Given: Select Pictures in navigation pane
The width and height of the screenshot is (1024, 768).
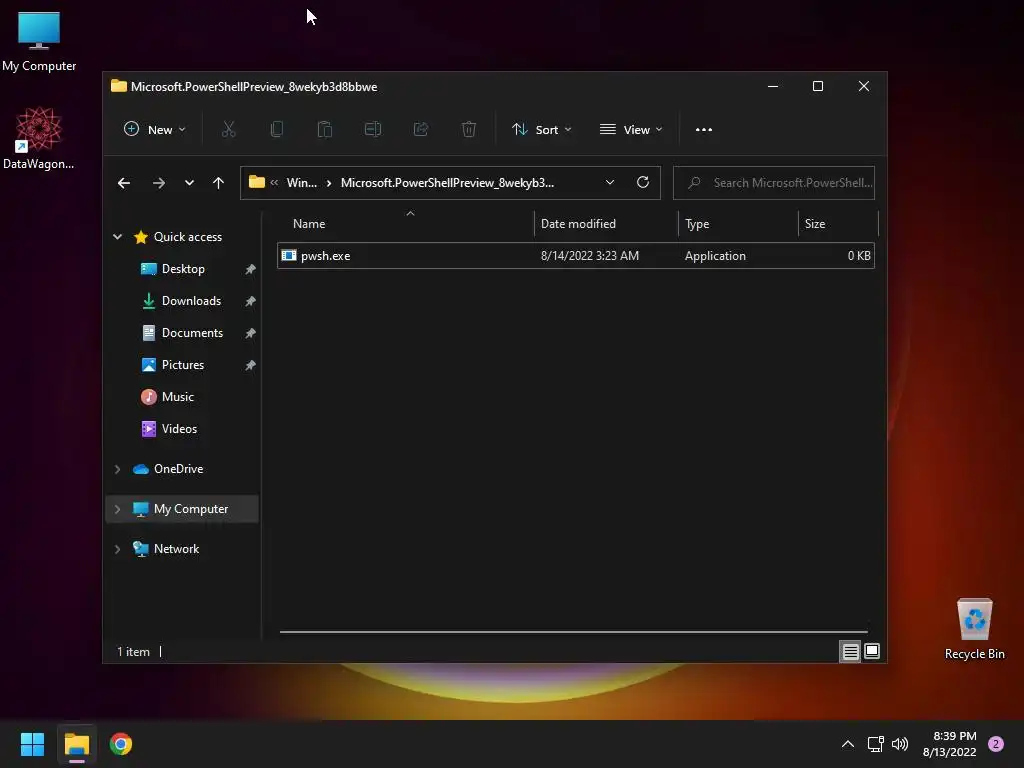Looking at the screenshot, I should [183, 365].
